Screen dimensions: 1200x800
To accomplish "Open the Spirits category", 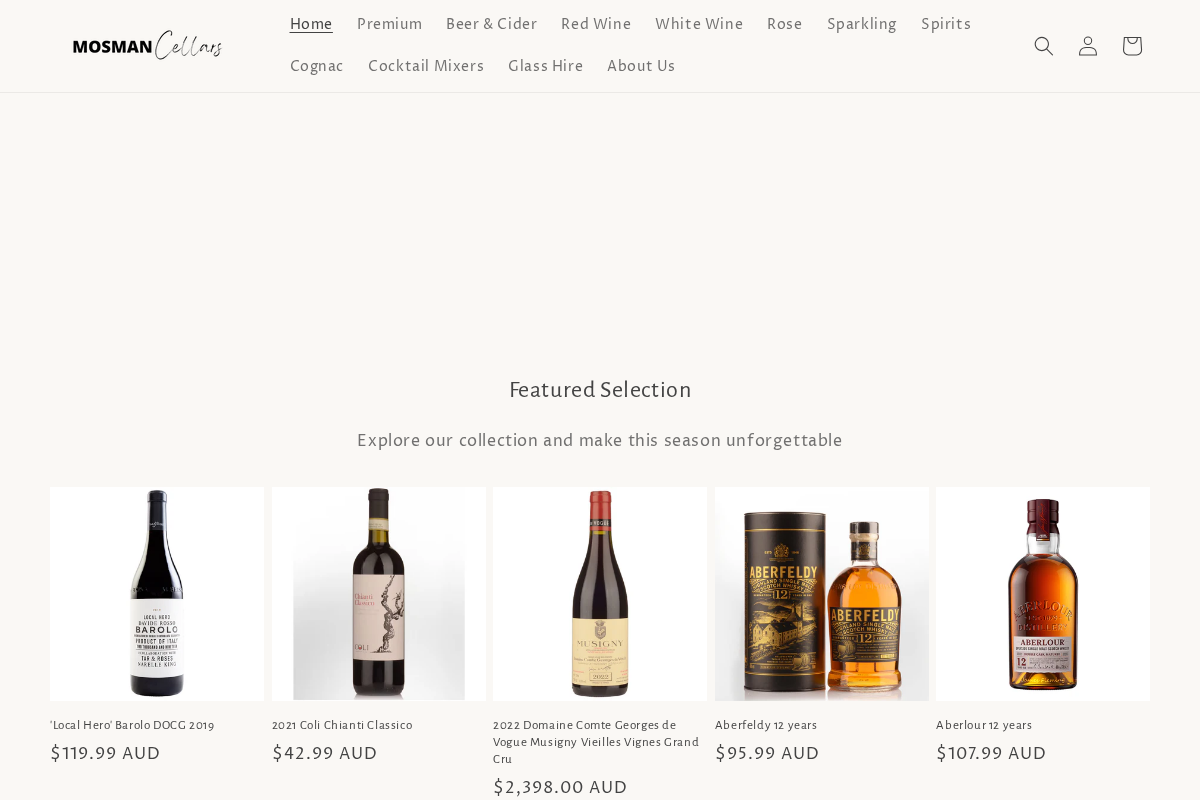I will pos(945,24).
